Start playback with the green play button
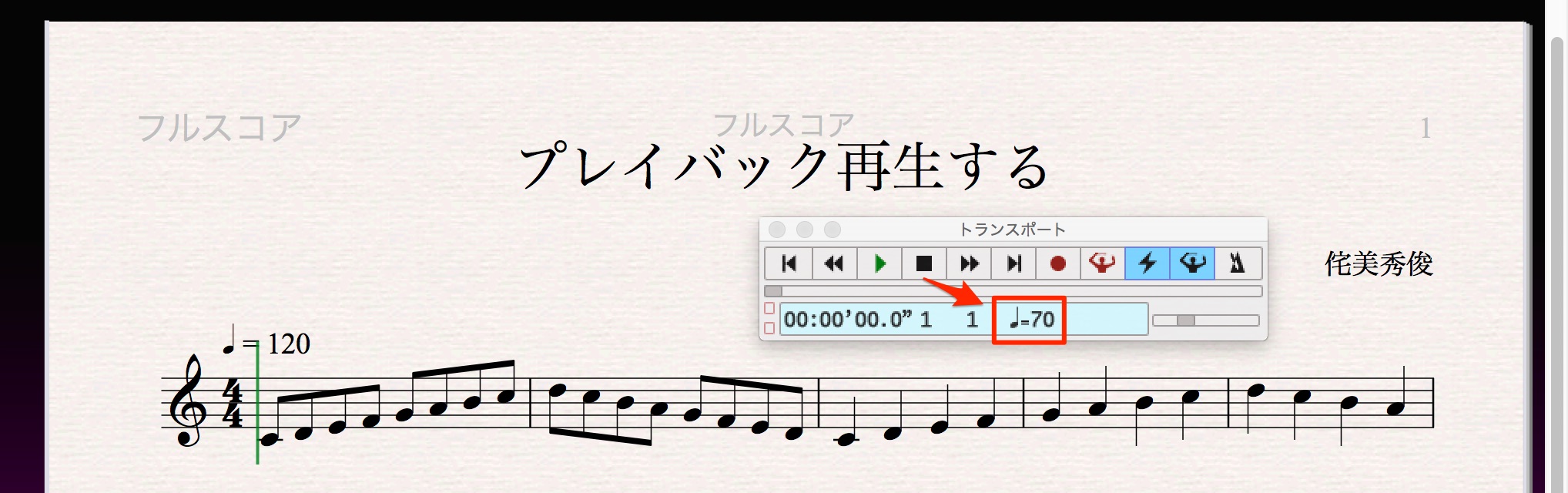1568x493 pixels. click(879, 263)
